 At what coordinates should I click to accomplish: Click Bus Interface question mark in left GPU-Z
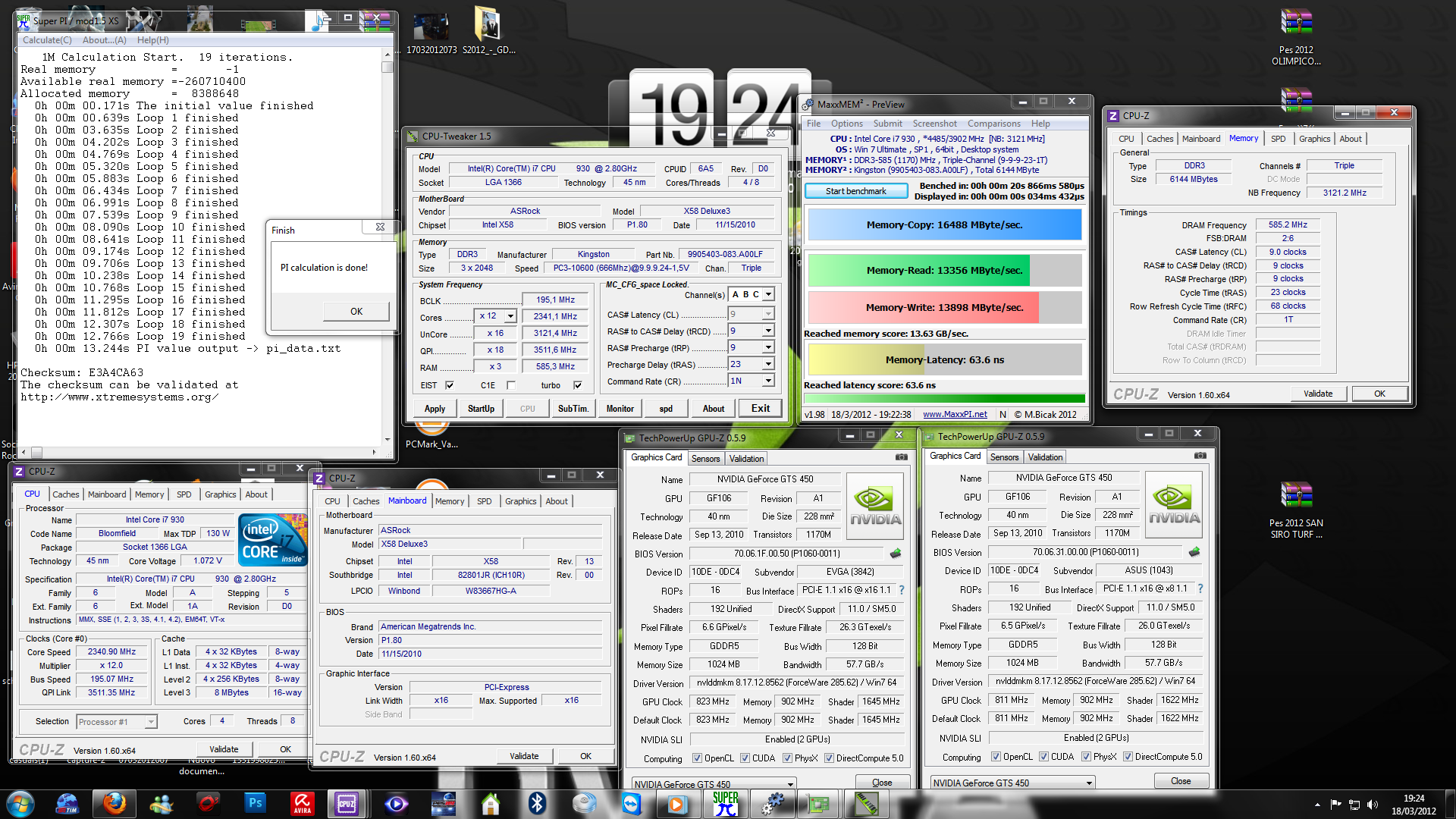(x=901, y=590)
